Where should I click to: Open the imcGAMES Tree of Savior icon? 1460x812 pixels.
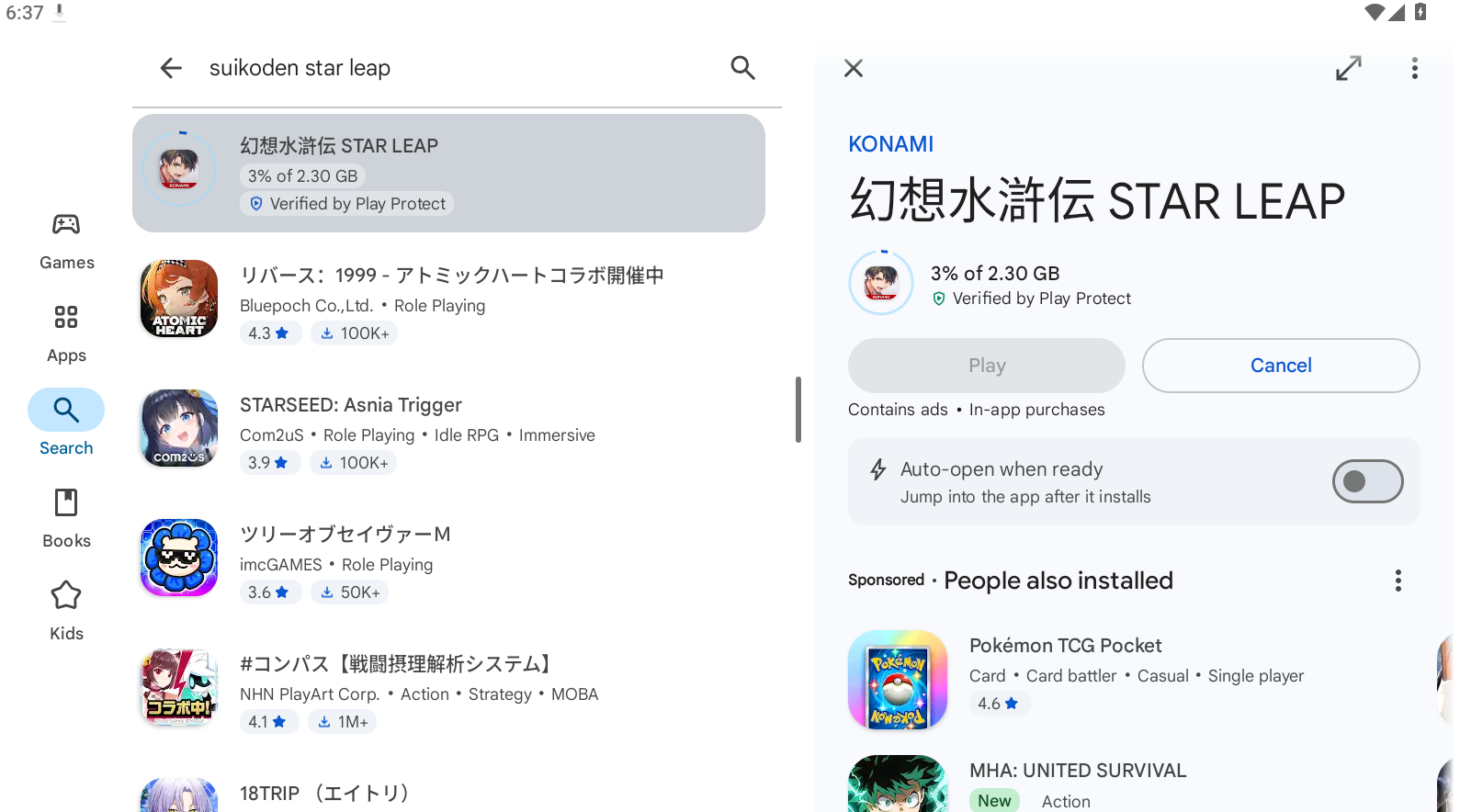179,558
